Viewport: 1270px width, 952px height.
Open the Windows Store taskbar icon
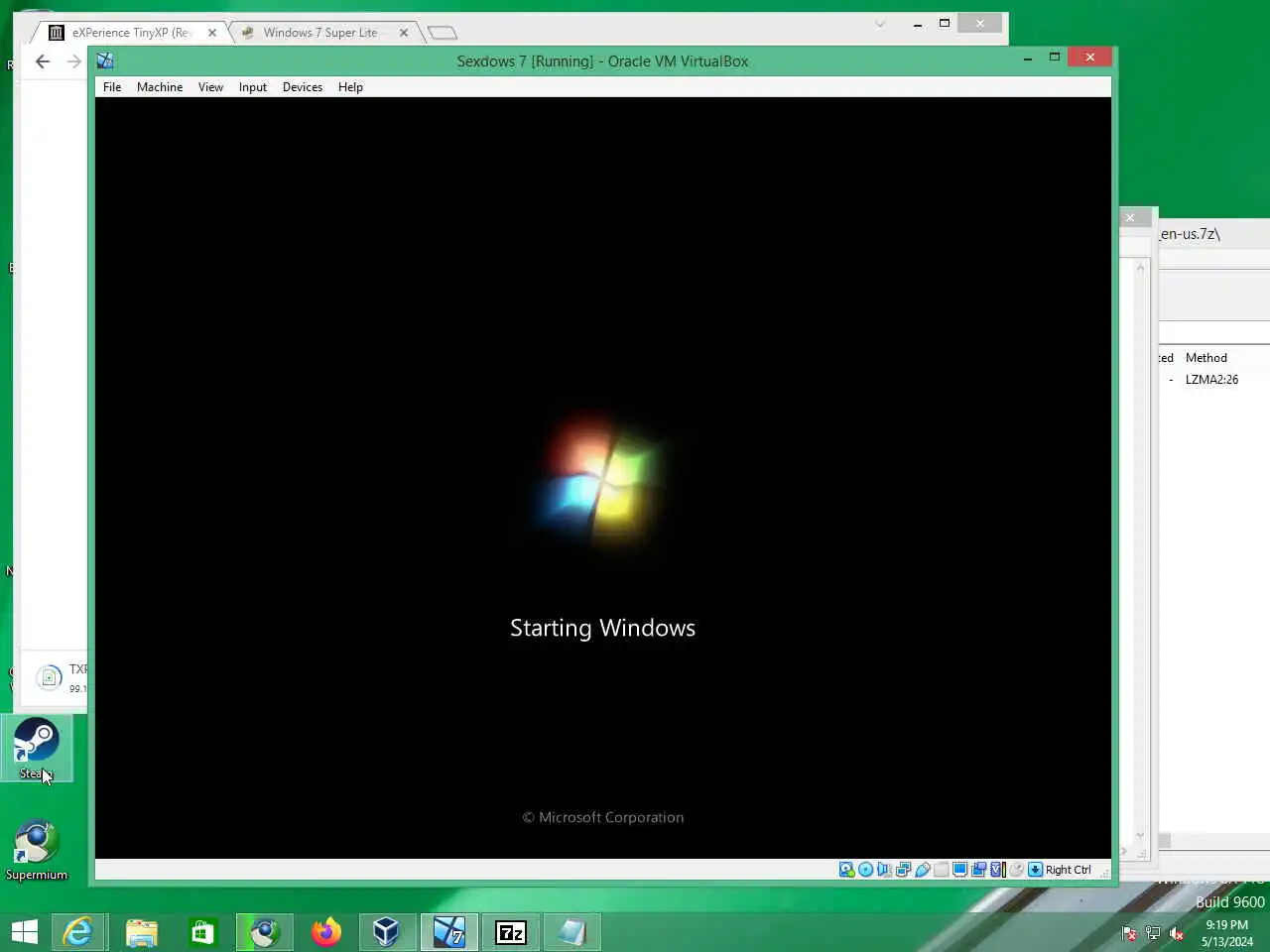202,932
